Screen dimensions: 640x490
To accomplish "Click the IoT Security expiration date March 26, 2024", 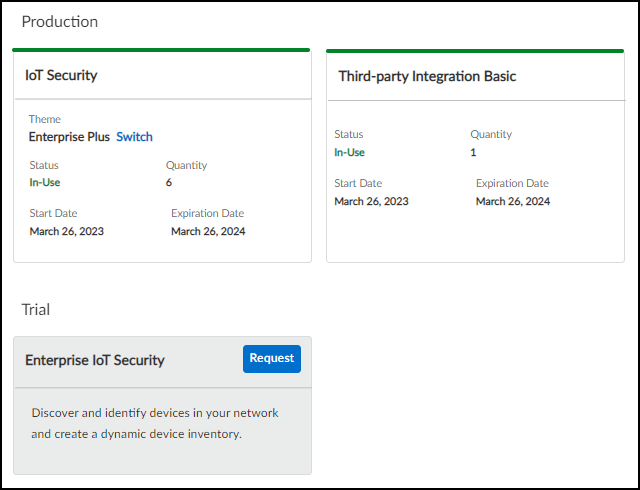I will coord(208,231).
